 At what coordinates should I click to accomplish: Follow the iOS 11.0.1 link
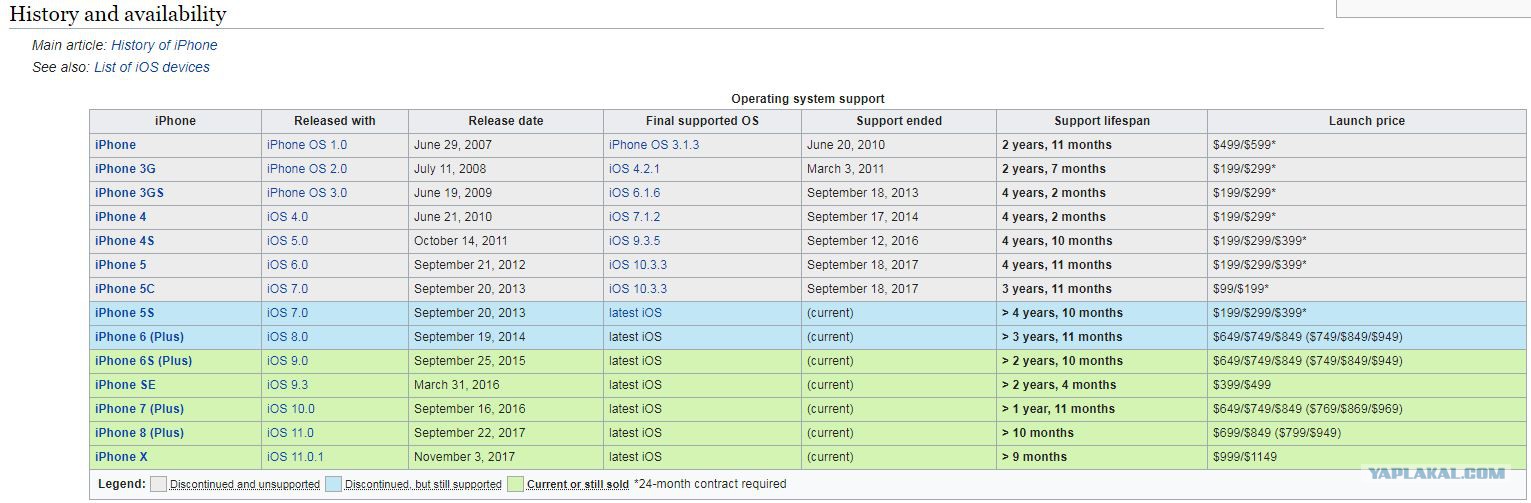tap(296, 457)
